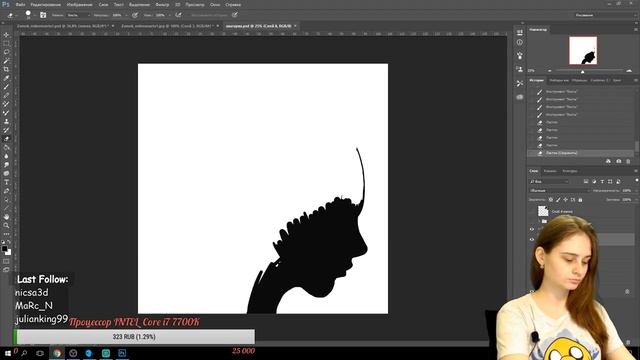The height and width of the screenshot is (360, 640).
Task: Open Navigator panel flyout menu
Action: [636, 30]
